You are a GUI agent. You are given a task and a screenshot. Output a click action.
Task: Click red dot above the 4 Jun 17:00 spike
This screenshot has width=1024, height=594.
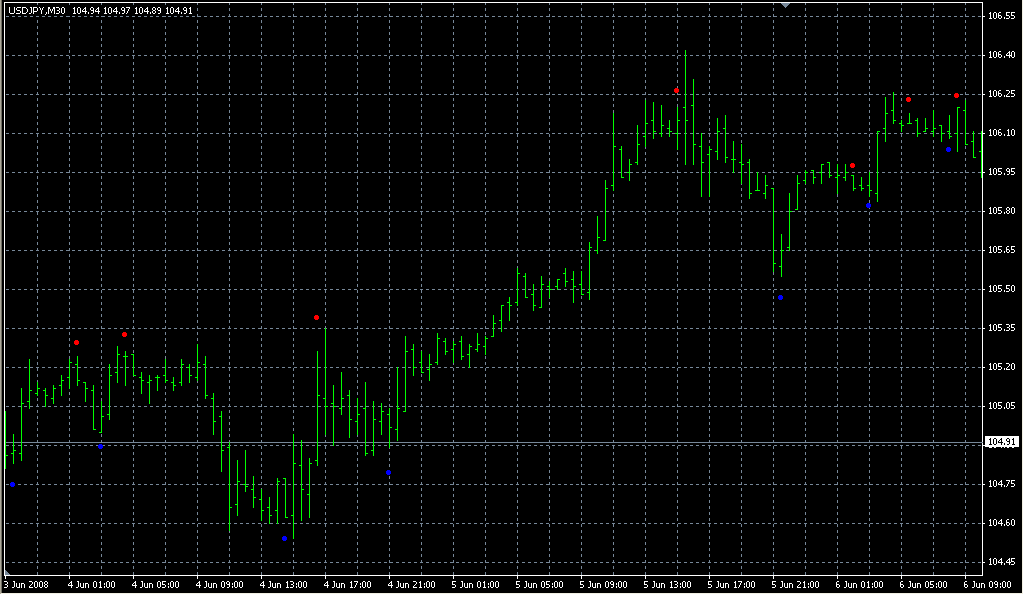tap(316, 318)
